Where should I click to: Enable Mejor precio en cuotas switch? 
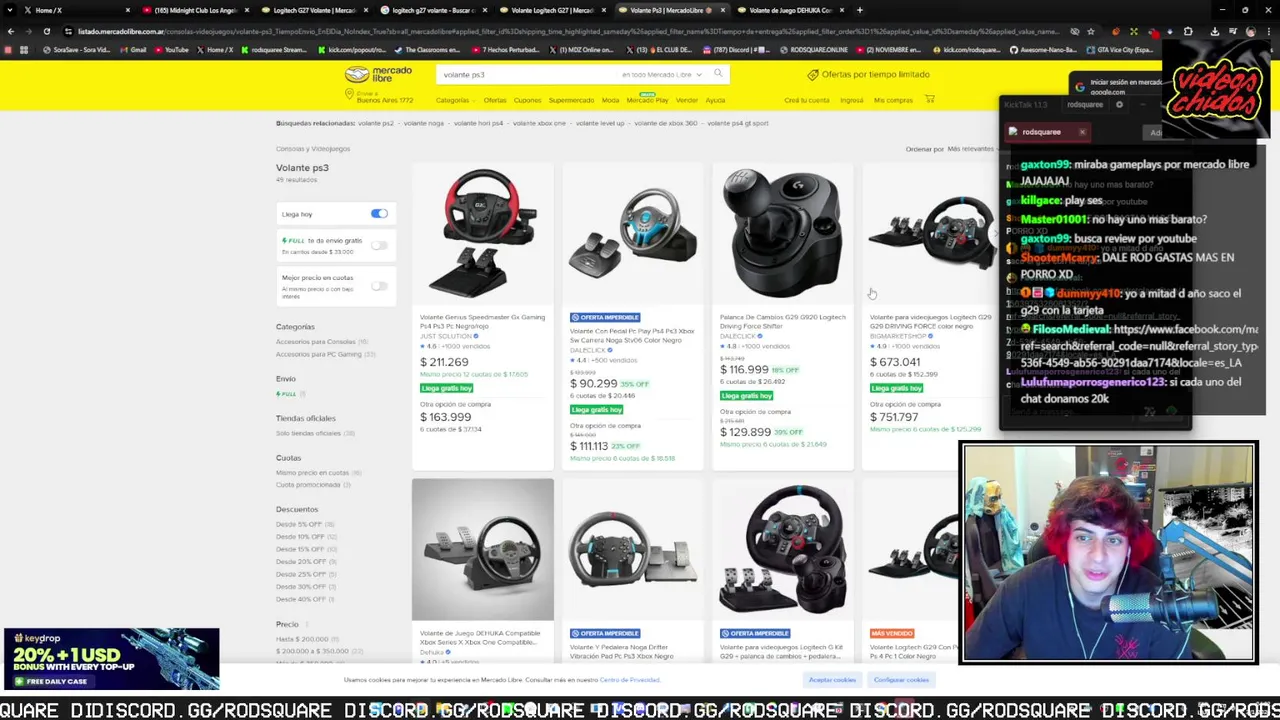pyautogui.click(x=379, y=286)
